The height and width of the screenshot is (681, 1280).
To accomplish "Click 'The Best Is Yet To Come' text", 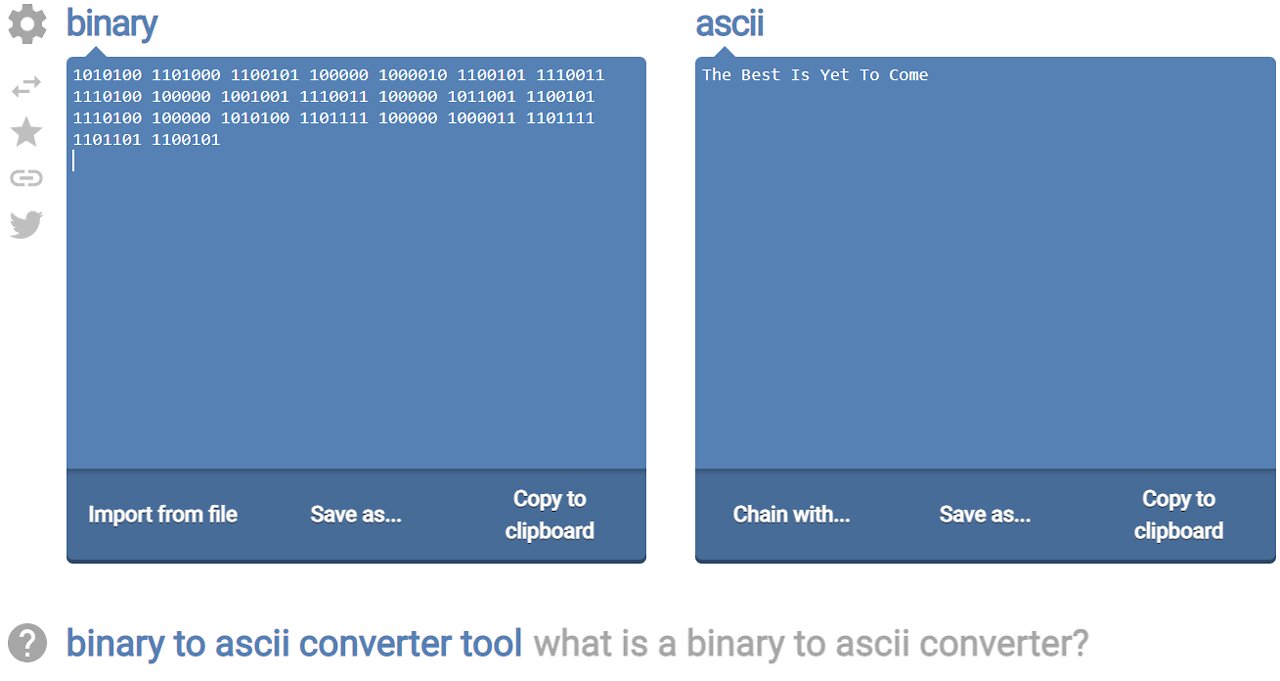I will pos(815,75).
